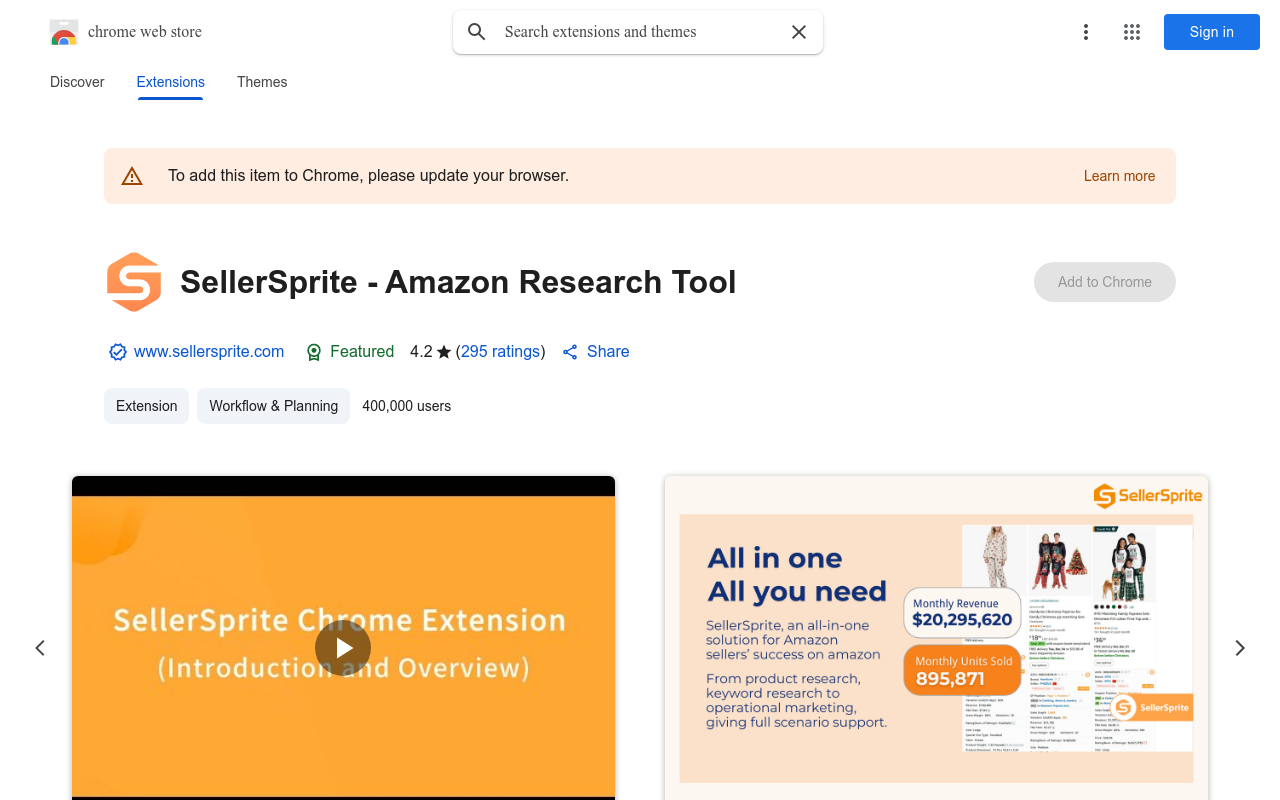Visit www.sellersprite.com link
Image resolution: width=1280 pixels, height=800 pixels.
point(209,352)
